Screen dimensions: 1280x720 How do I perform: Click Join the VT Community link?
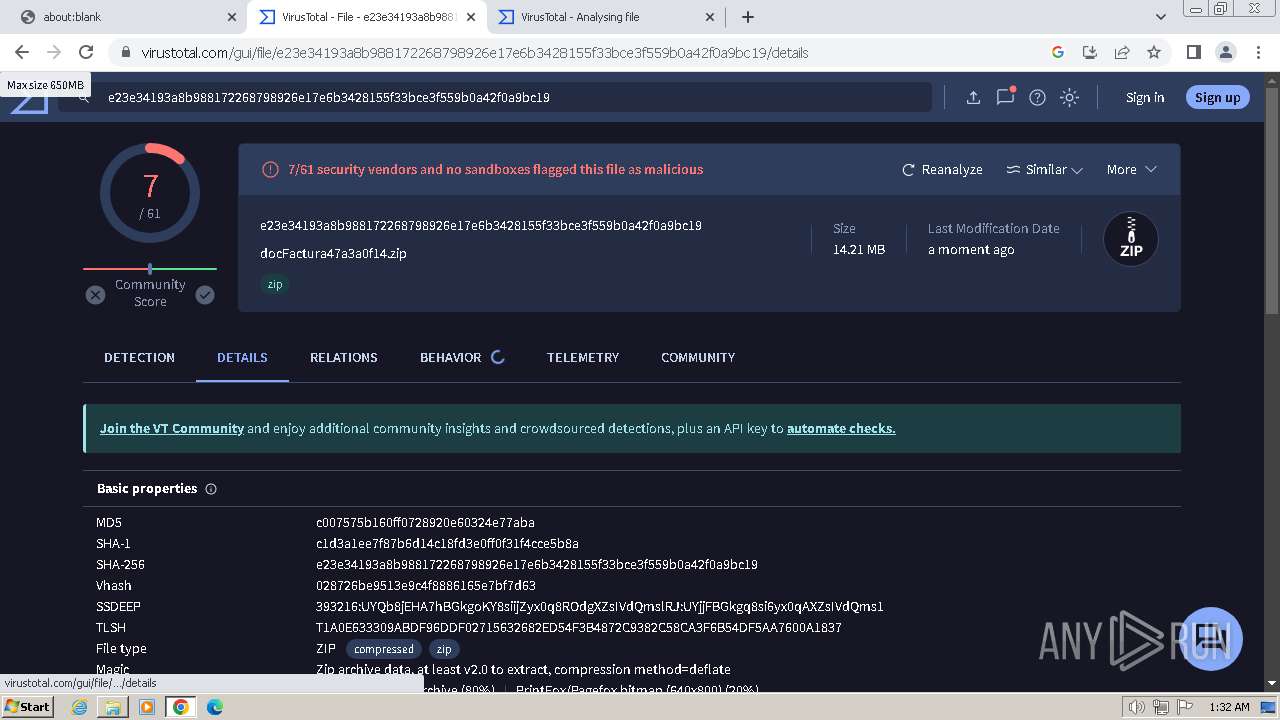point(172,428)
